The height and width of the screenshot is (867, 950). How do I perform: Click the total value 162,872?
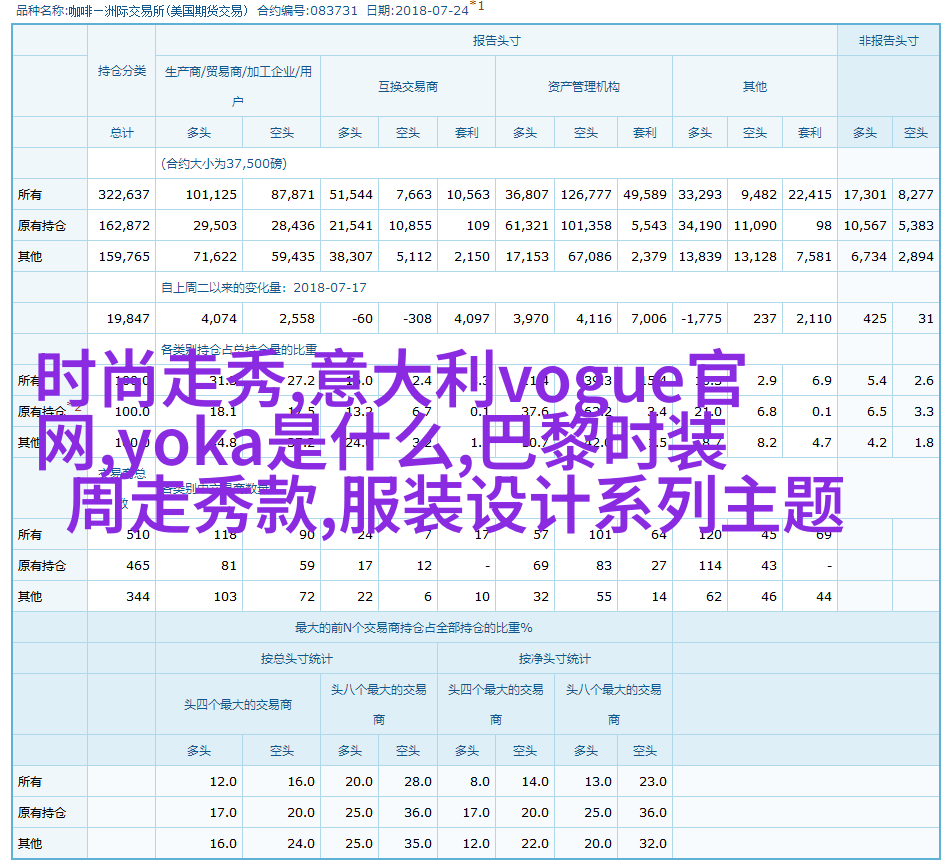point(124,225)
